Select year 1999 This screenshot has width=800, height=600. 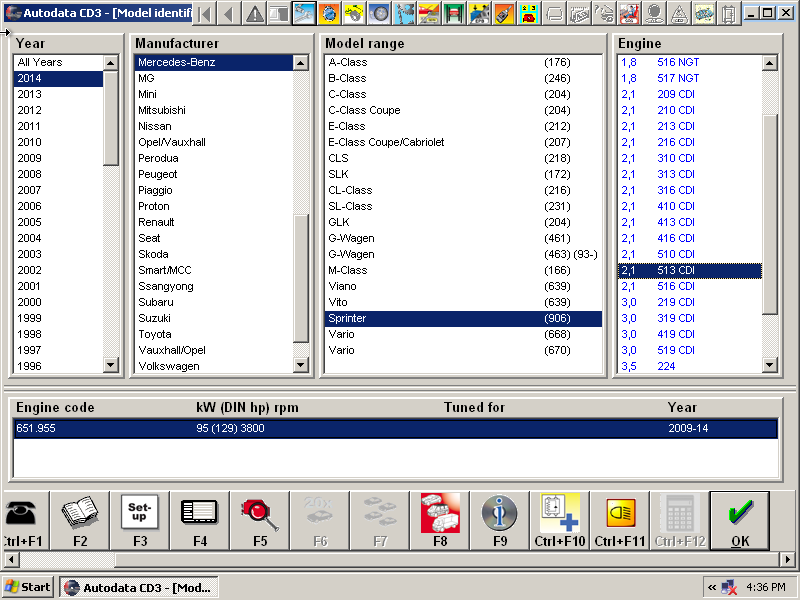58,318
